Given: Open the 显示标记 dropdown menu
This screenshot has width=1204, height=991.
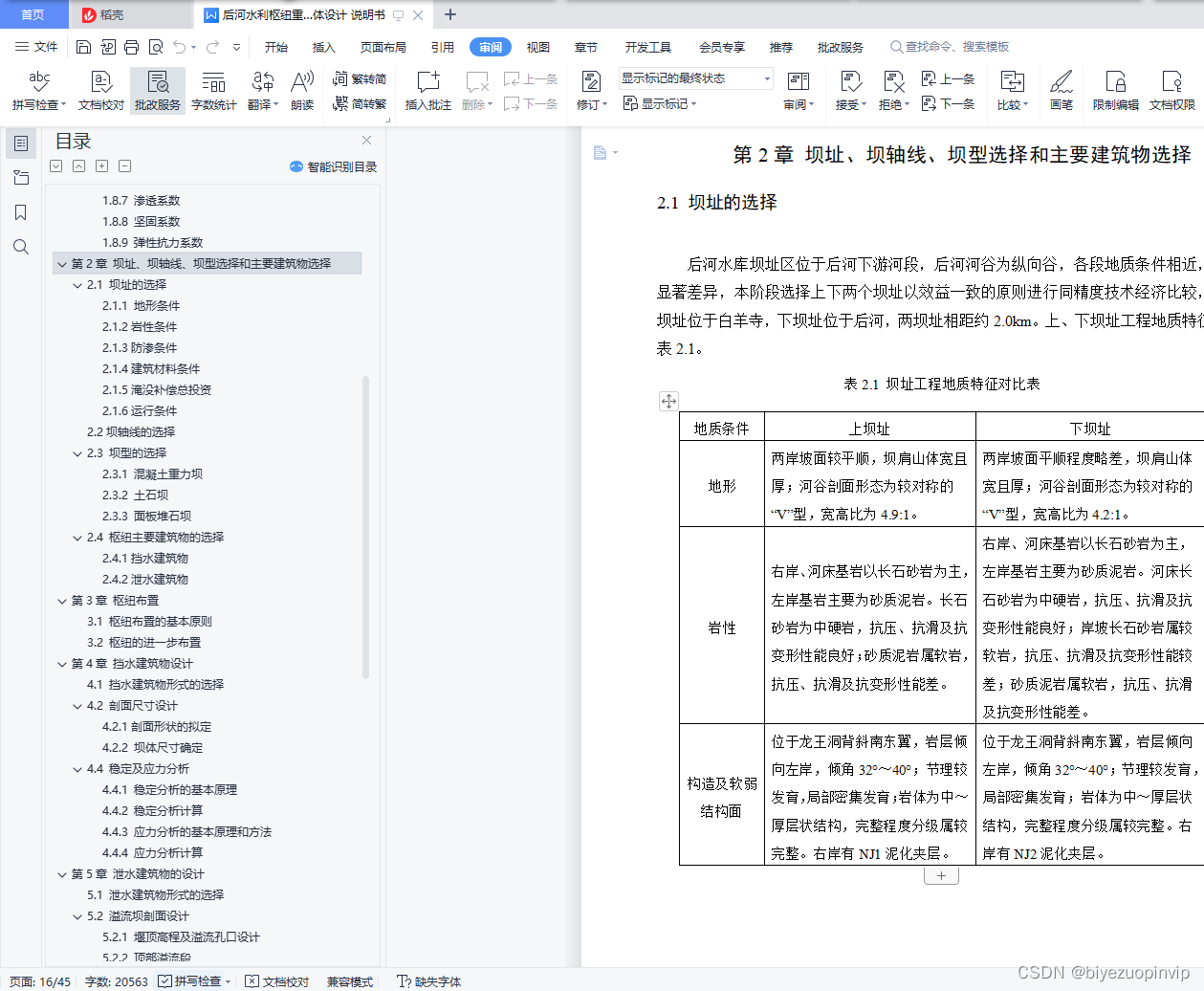Looking at the screenshot, I should 660,103.
